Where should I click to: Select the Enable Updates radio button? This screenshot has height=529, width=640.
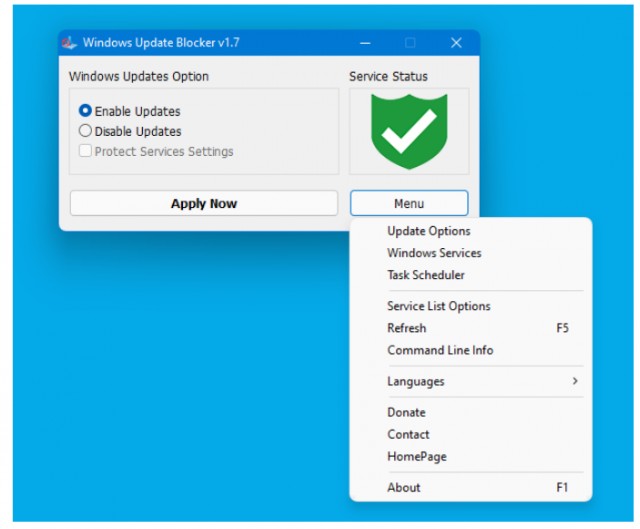coord(85,111)
